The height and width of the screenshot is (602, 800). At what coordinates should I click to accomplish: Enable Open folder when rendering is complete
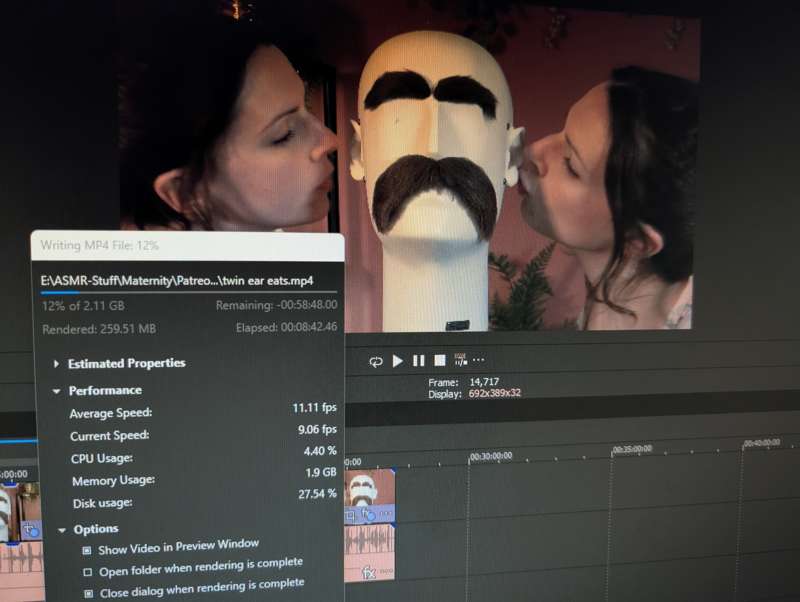click(x=87, y=572)
